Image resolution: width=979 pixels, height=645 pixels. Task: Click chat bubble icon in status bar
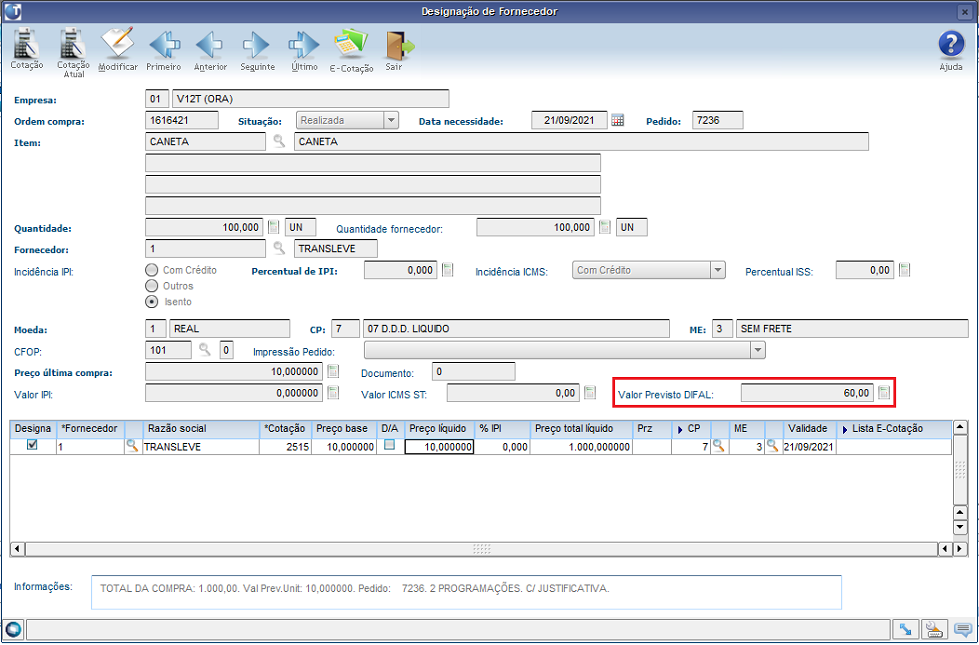point(963,629)
